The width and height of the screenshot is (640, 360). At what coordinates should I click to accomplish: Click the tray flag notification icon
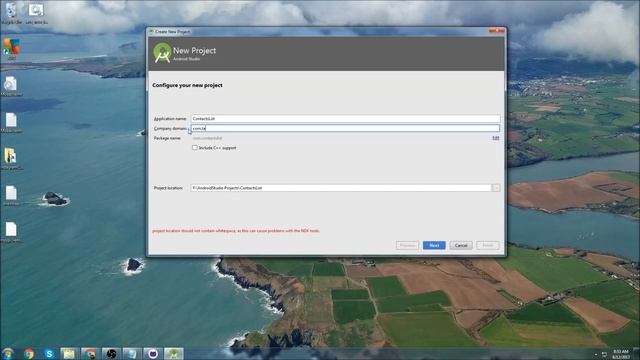click(x=604, y=354)
